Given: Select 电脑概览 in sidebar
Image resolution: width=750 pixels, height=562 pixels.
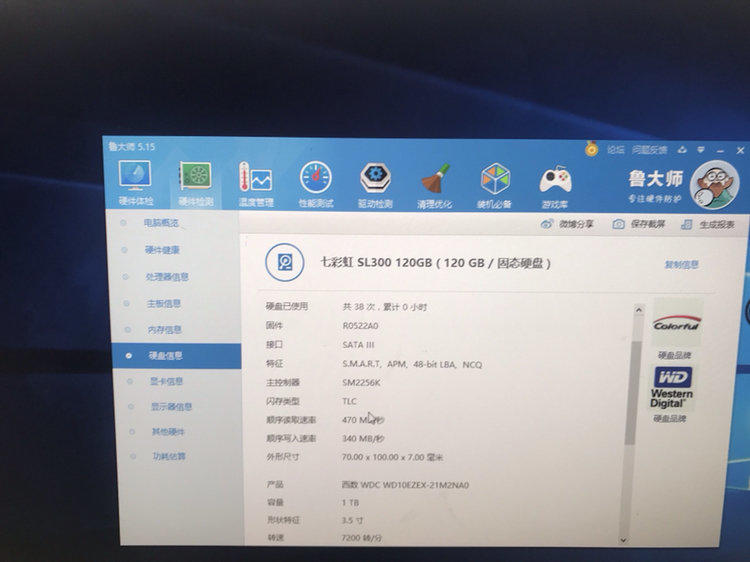Looking at the screenshot, I should pos(161,223).
